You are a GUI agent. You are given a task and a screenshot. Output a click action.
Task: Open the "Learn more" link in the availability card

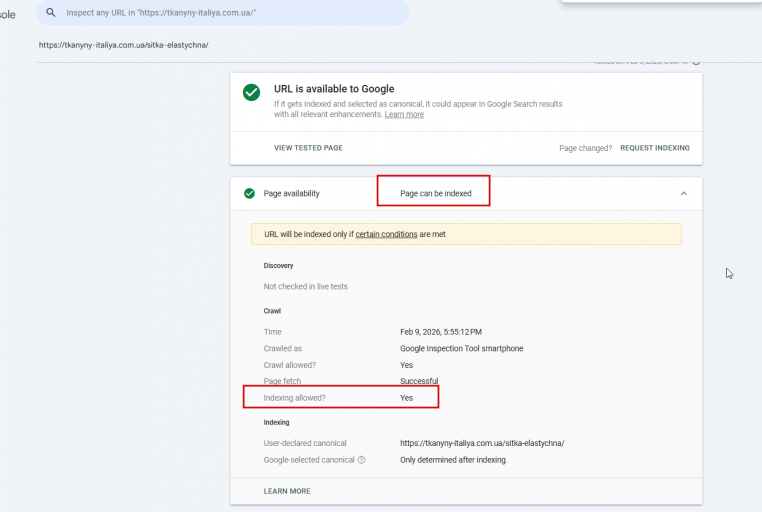404,115
